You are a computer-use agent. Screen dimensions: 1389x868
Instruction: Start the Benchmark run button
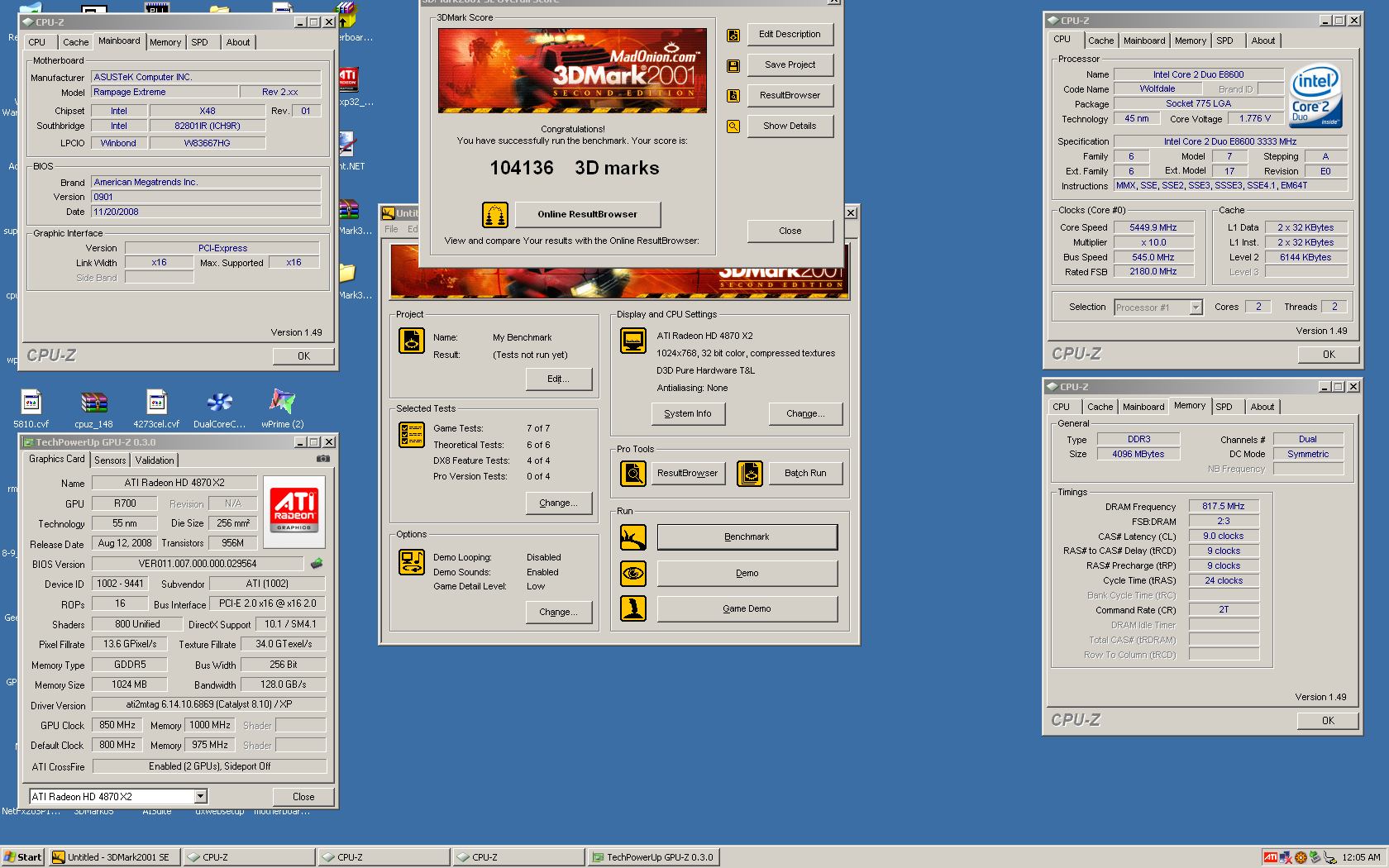coord(747,537)
